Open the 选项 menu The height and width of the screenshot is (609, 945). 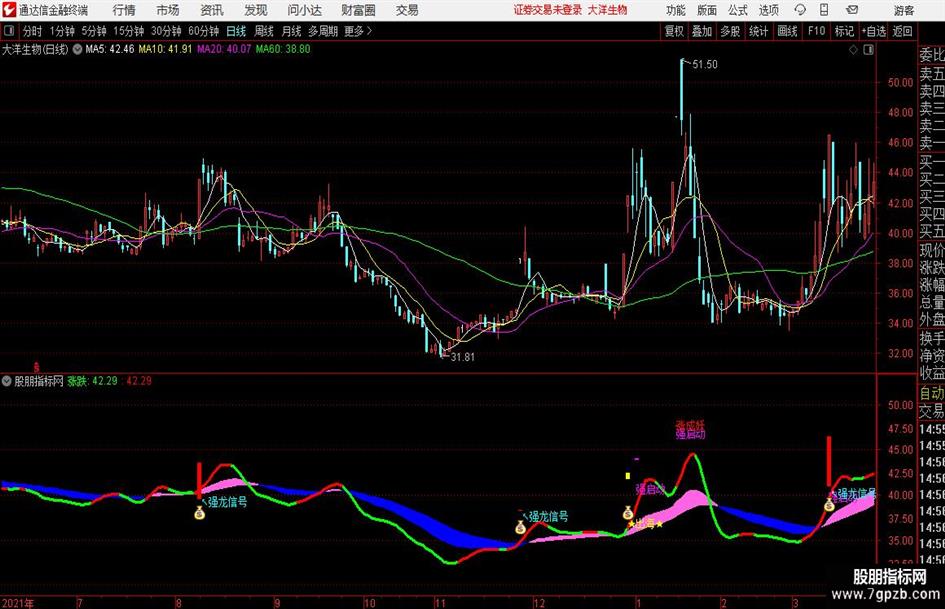(768, 10)
